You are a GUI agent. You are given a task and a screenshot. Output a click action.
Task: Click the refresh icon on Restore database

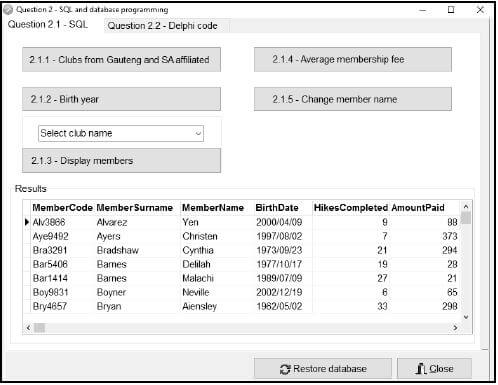pyautogui.click(x=285, y=369)
